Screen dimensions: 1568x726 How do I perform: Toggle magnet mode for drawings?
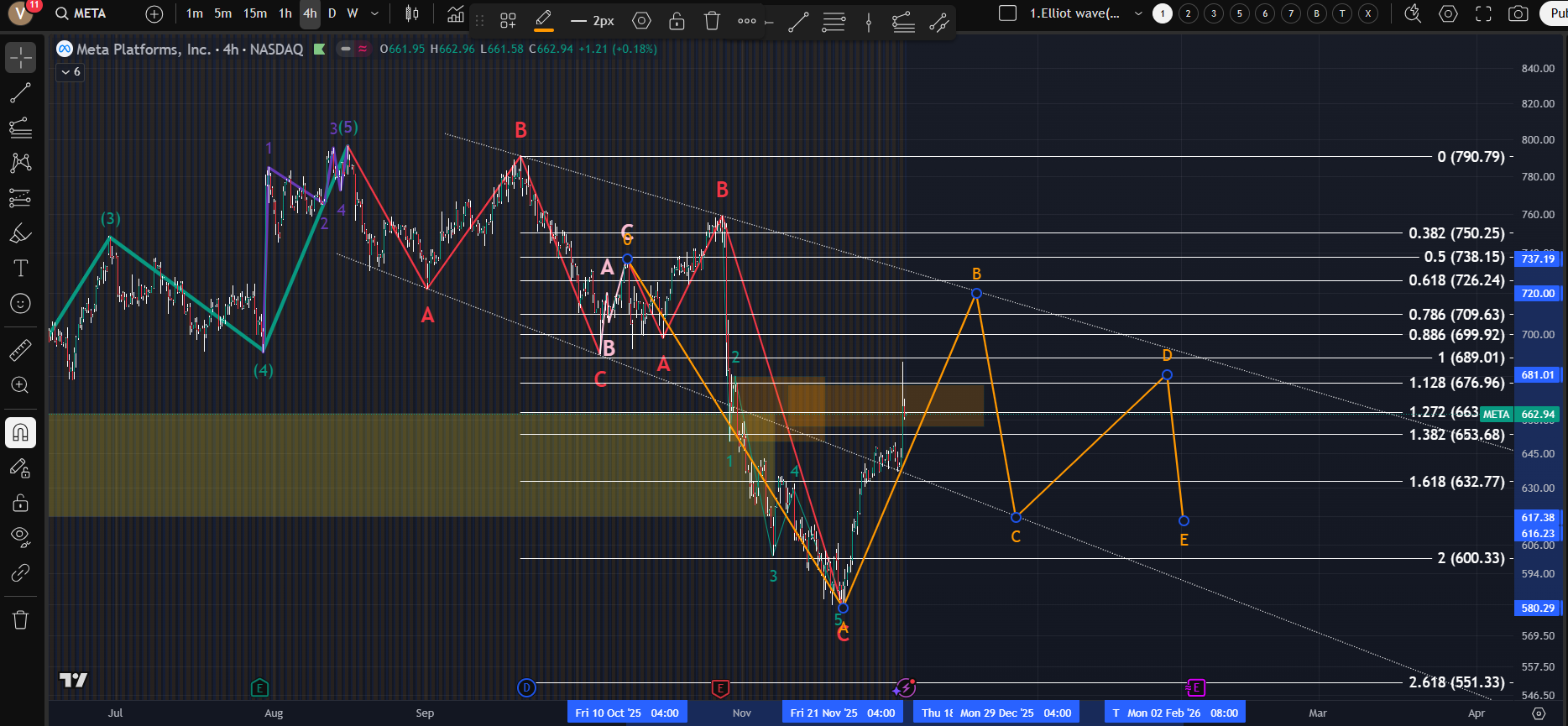tap(20, 433)
